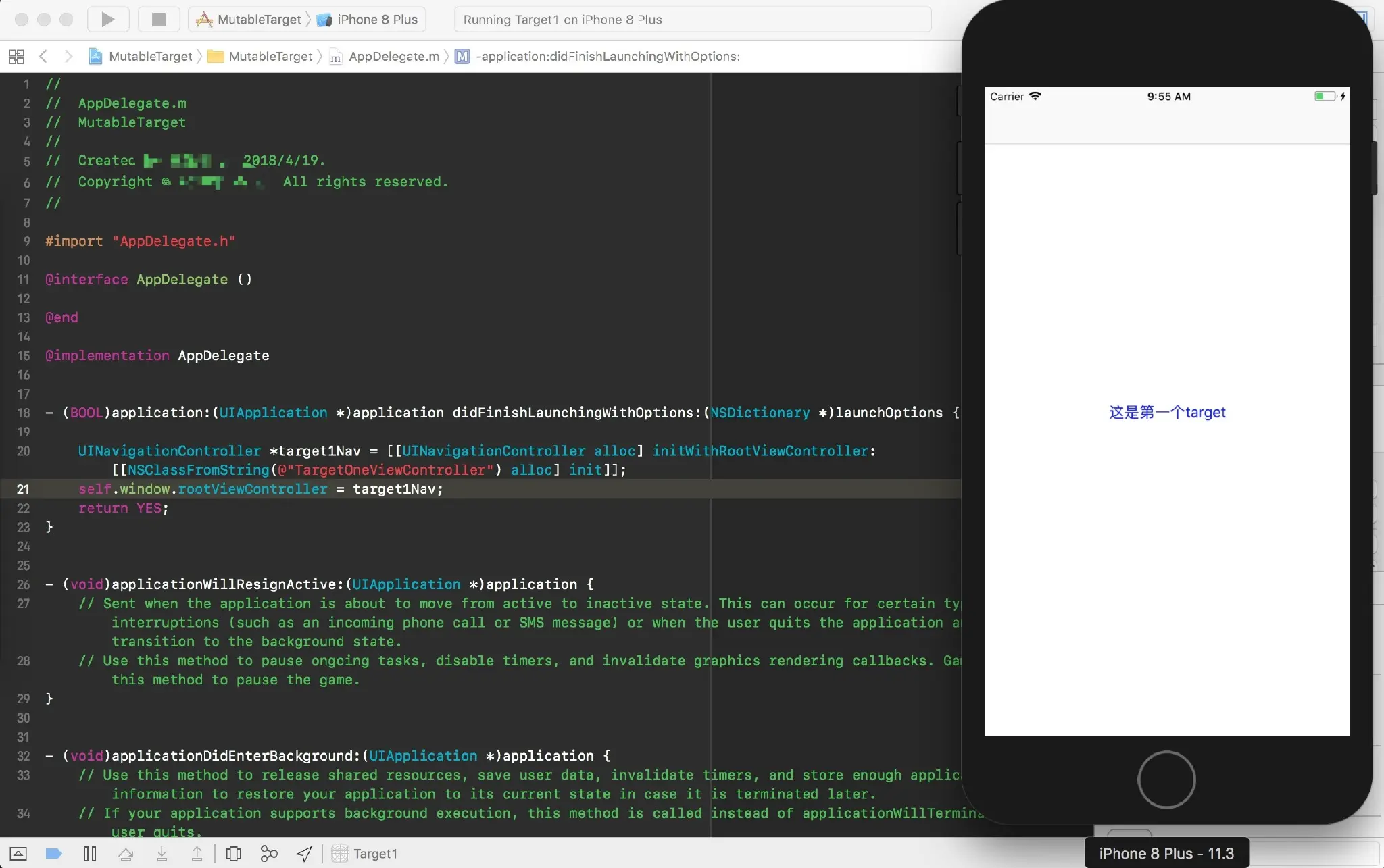The image size is (1384, 868).
Task: Tap the 这是第一个target link in simulator
Action: pos(1167,412)
